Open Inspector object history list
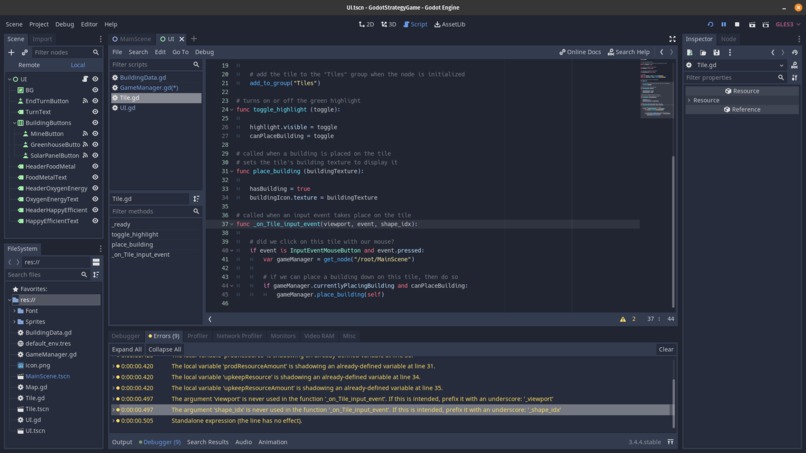Image resolution: width=806 pixels, height=453 pixels. (x=795, y=52)
